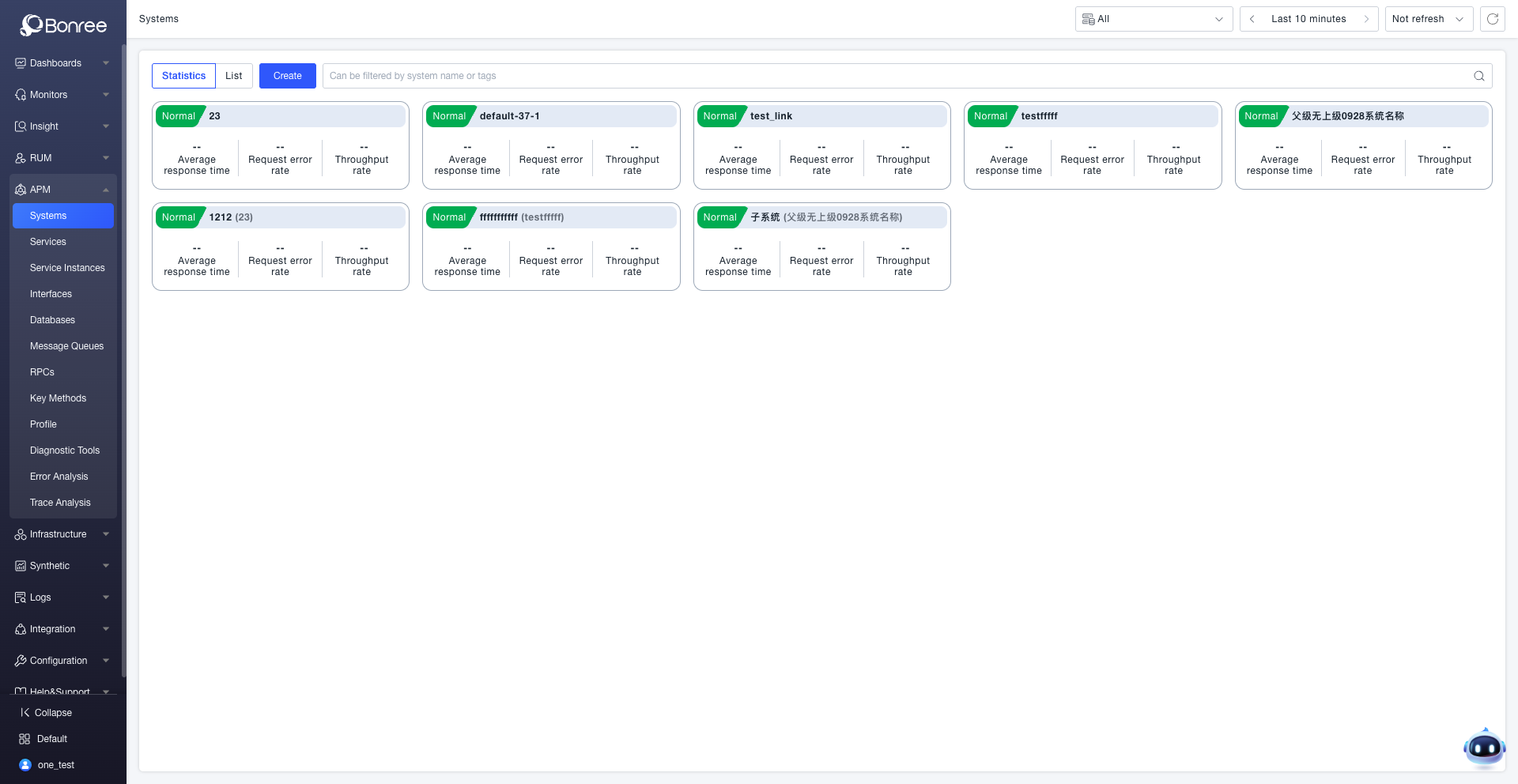Click the Create button

(287, 76)
